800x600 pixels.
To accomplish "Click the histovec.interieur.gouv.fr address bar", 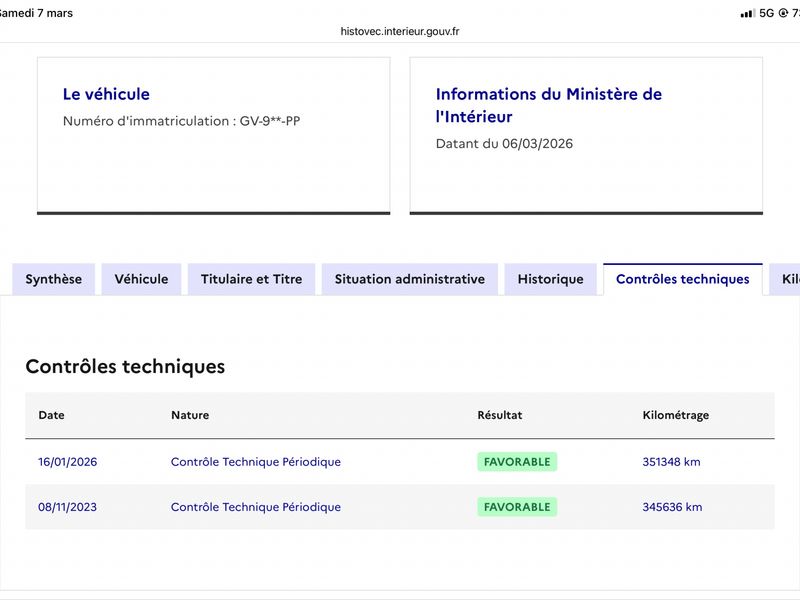I will coord(400,31).
